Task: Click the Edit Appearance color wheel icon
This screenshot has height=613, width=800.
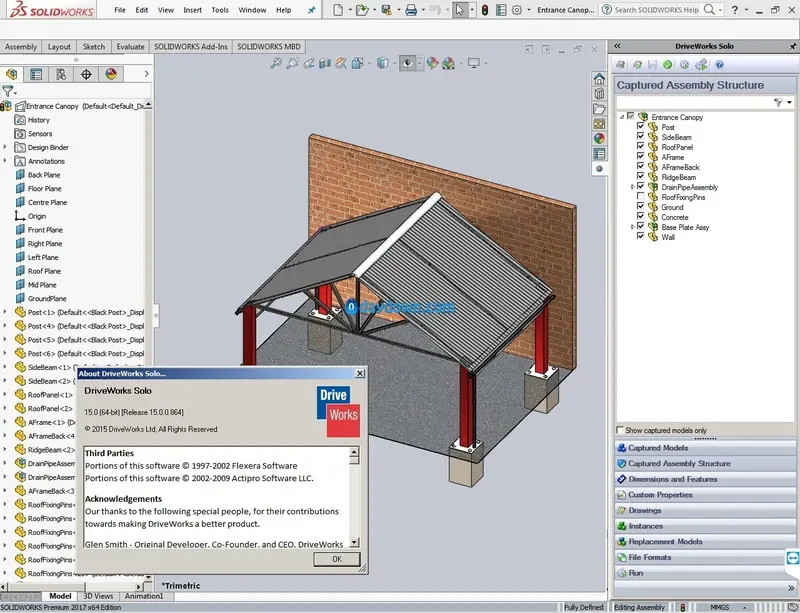Action: coord(432,63)
